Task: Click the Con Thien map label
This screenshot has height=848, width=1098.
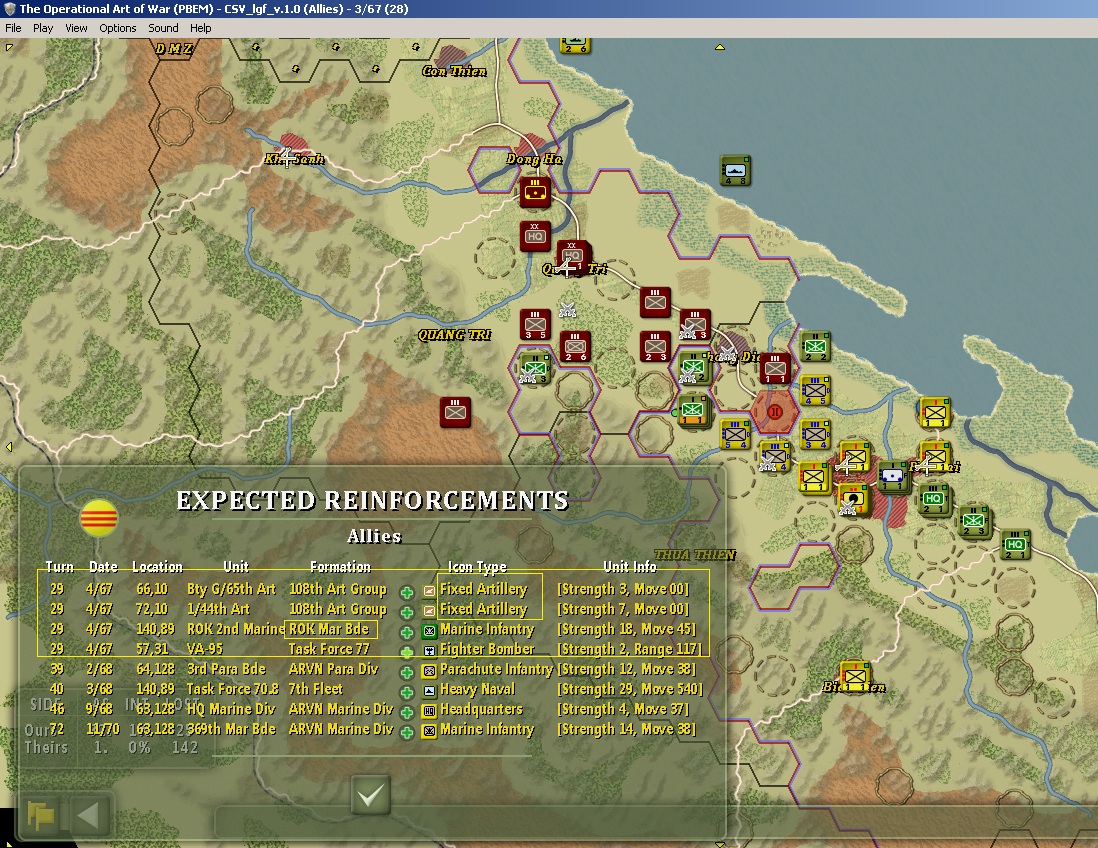Action: pyautogui.click(x=454, y=71)
